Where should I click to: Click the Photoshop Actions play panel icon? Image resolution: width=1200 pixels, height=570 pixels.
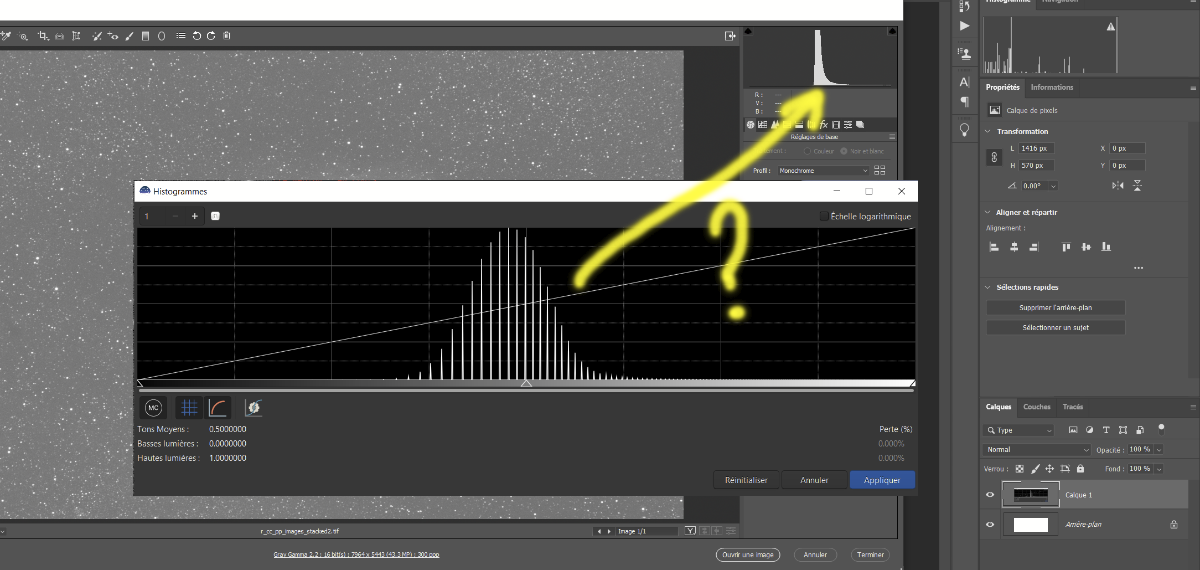click(964, 26)
